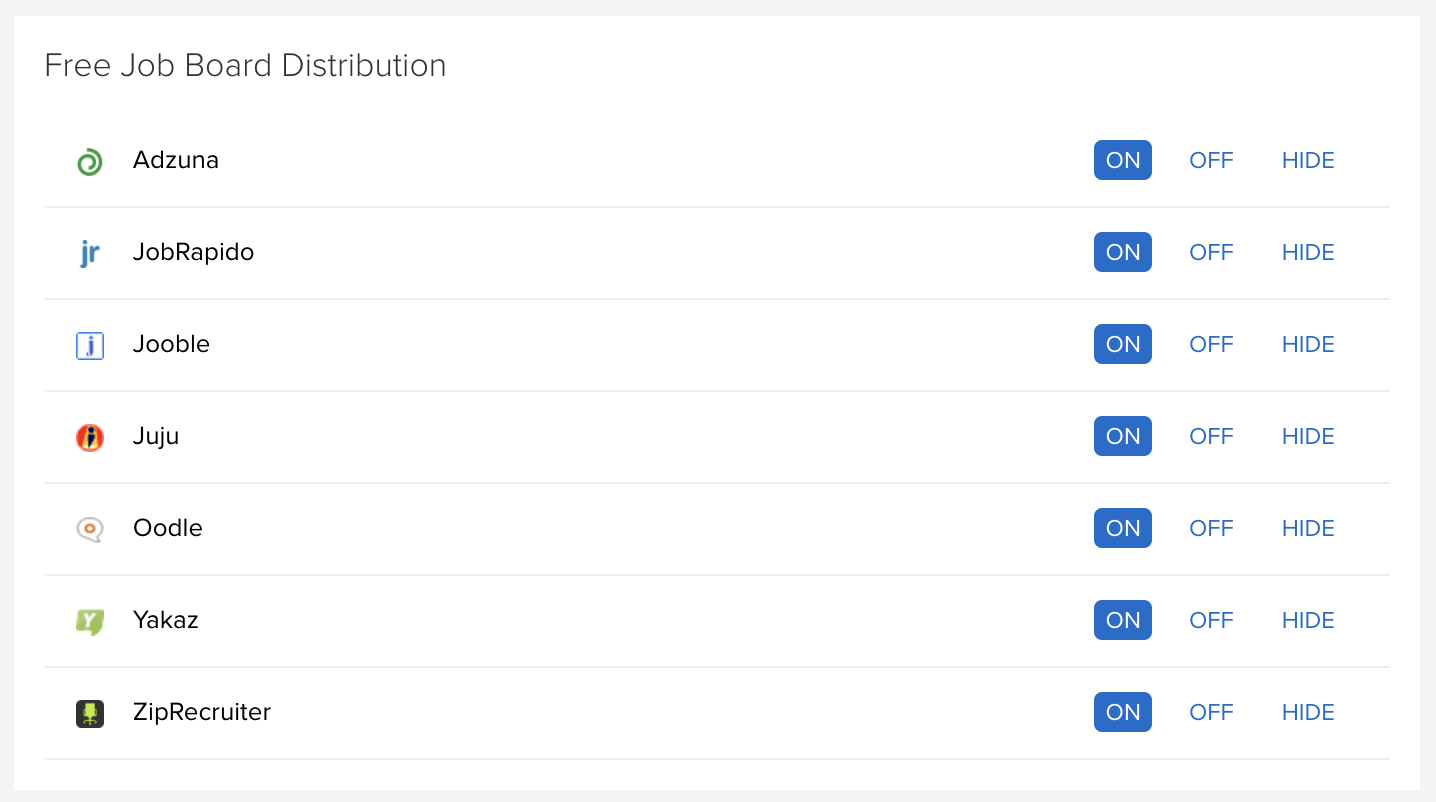The image size is (1436, 802).
Task: Select ON for Yakaz
Action: [1122, 620]
